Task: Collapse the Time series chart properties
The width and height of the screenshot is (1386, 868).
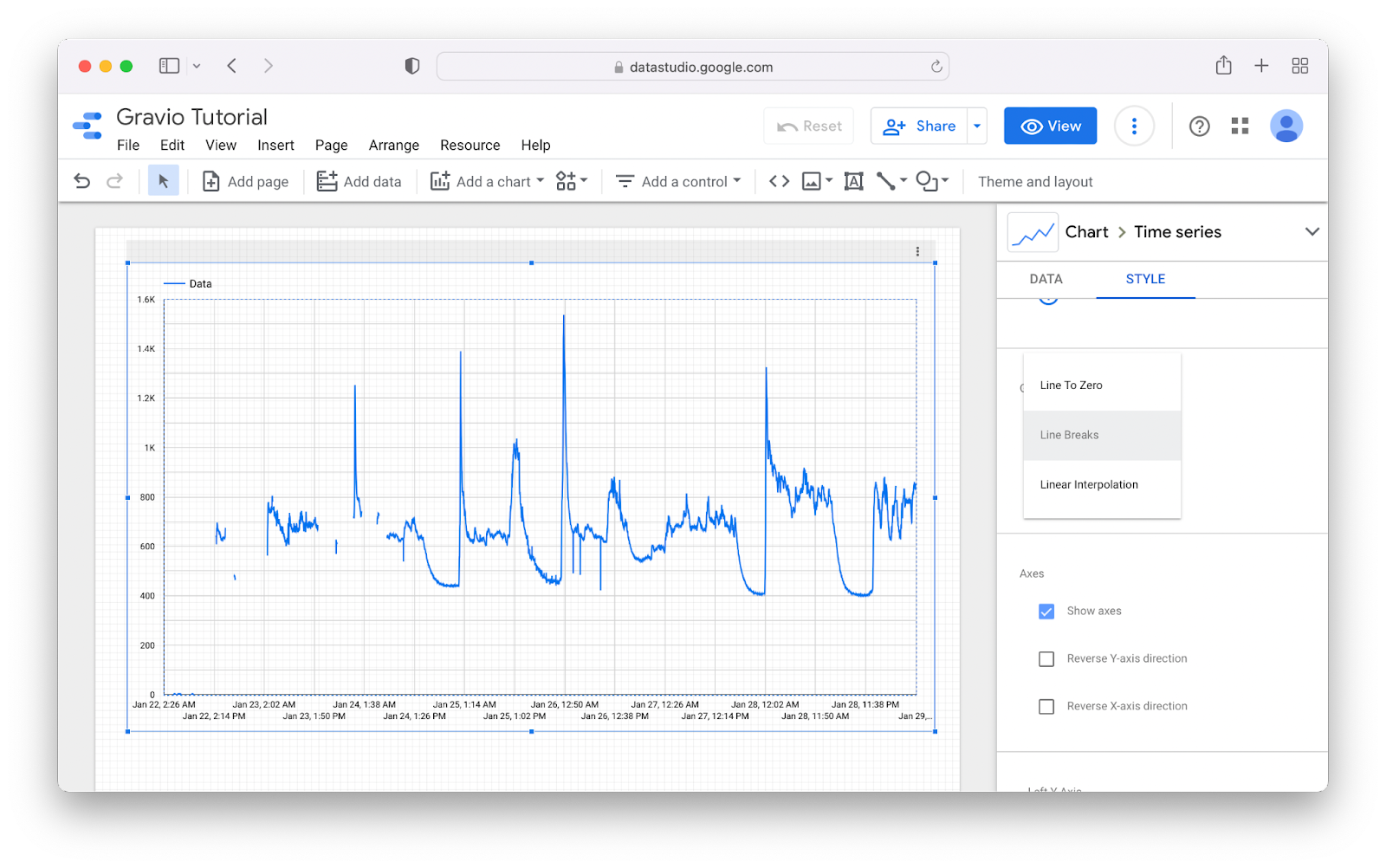Action: click(x=1312, y=231)
